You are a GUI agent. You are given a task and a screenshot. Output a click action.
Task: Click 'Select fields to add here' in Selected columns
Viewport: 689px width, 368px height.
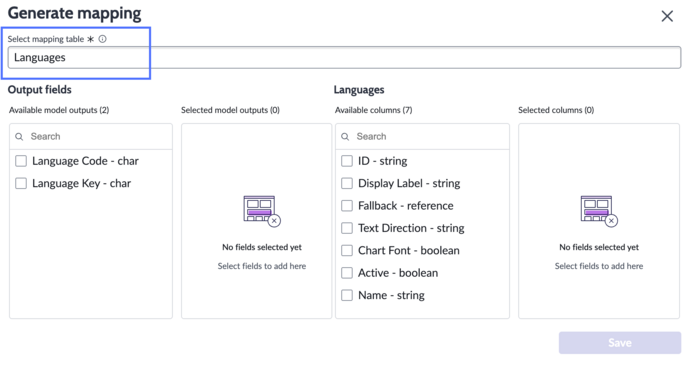point(599,266)
